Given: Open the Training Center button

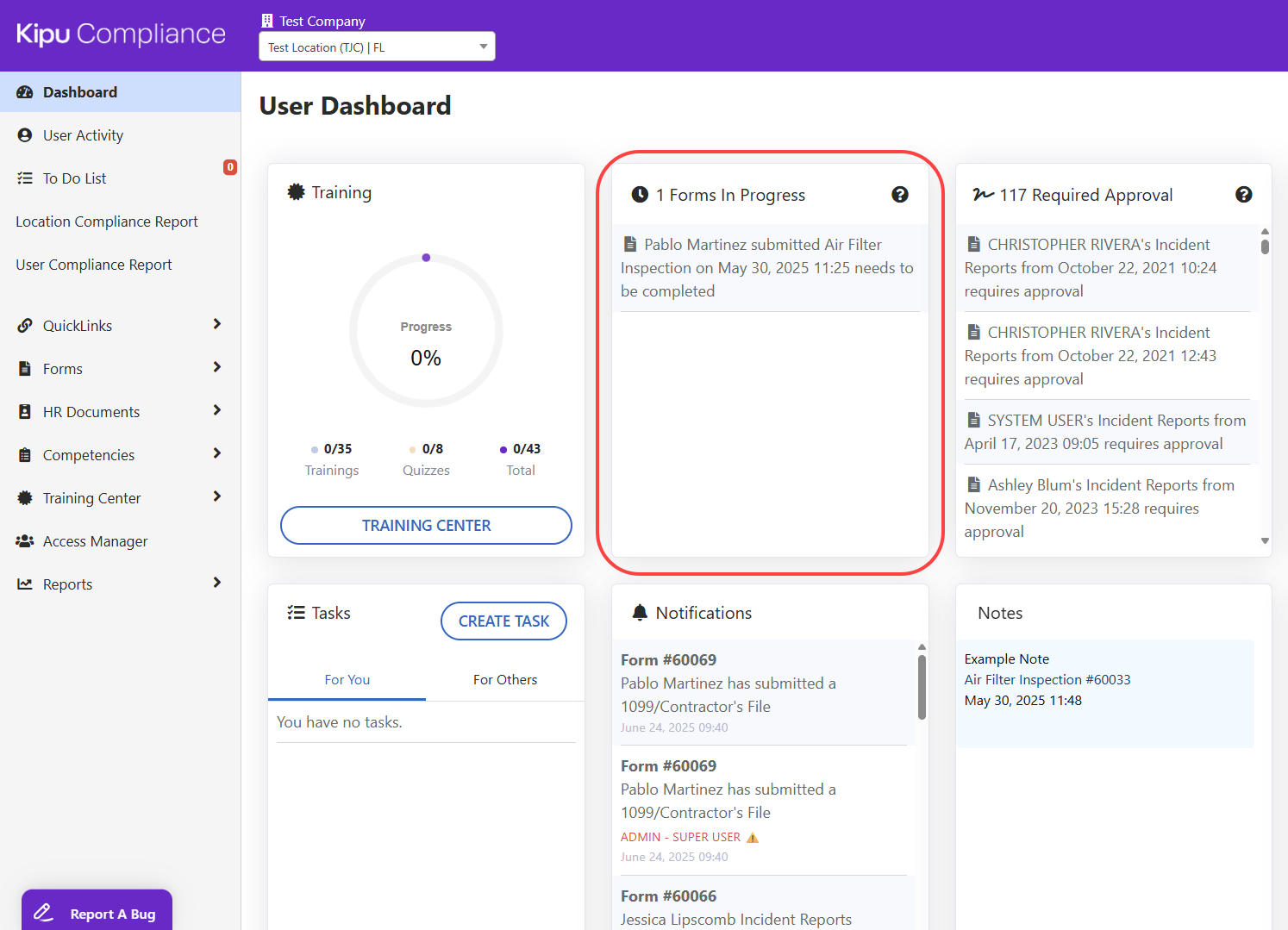Looking at the screenshot, I should (425, 525).
